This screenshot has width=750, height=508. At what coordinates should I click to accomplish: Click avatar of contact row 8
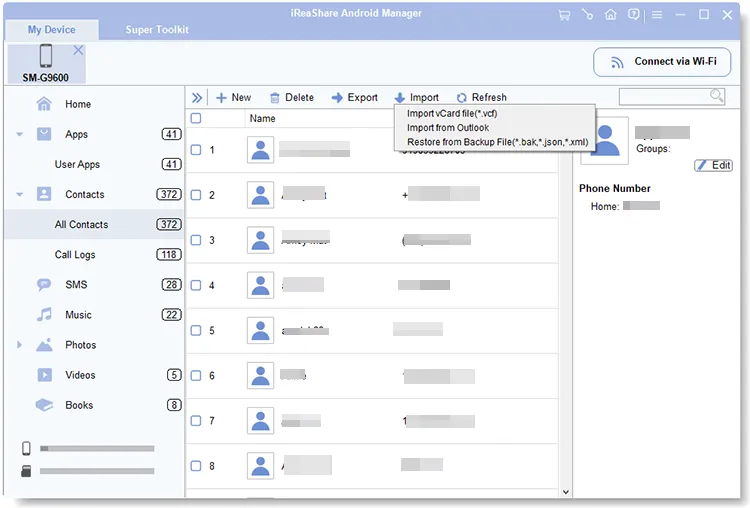pyautogui.click(x=261, y=466)
